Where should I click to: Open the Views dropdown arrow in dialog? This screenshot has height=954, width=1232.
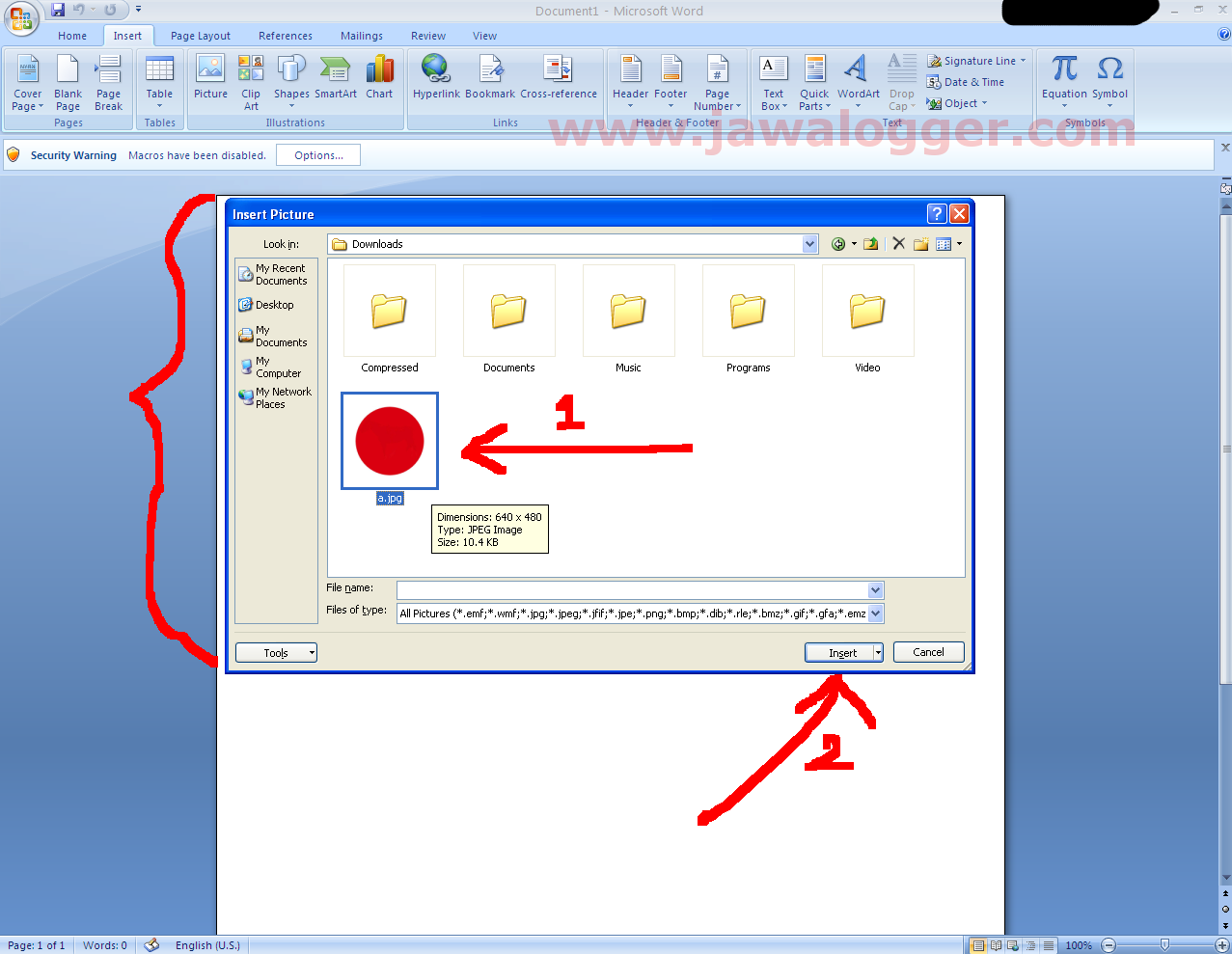[959, 244]
